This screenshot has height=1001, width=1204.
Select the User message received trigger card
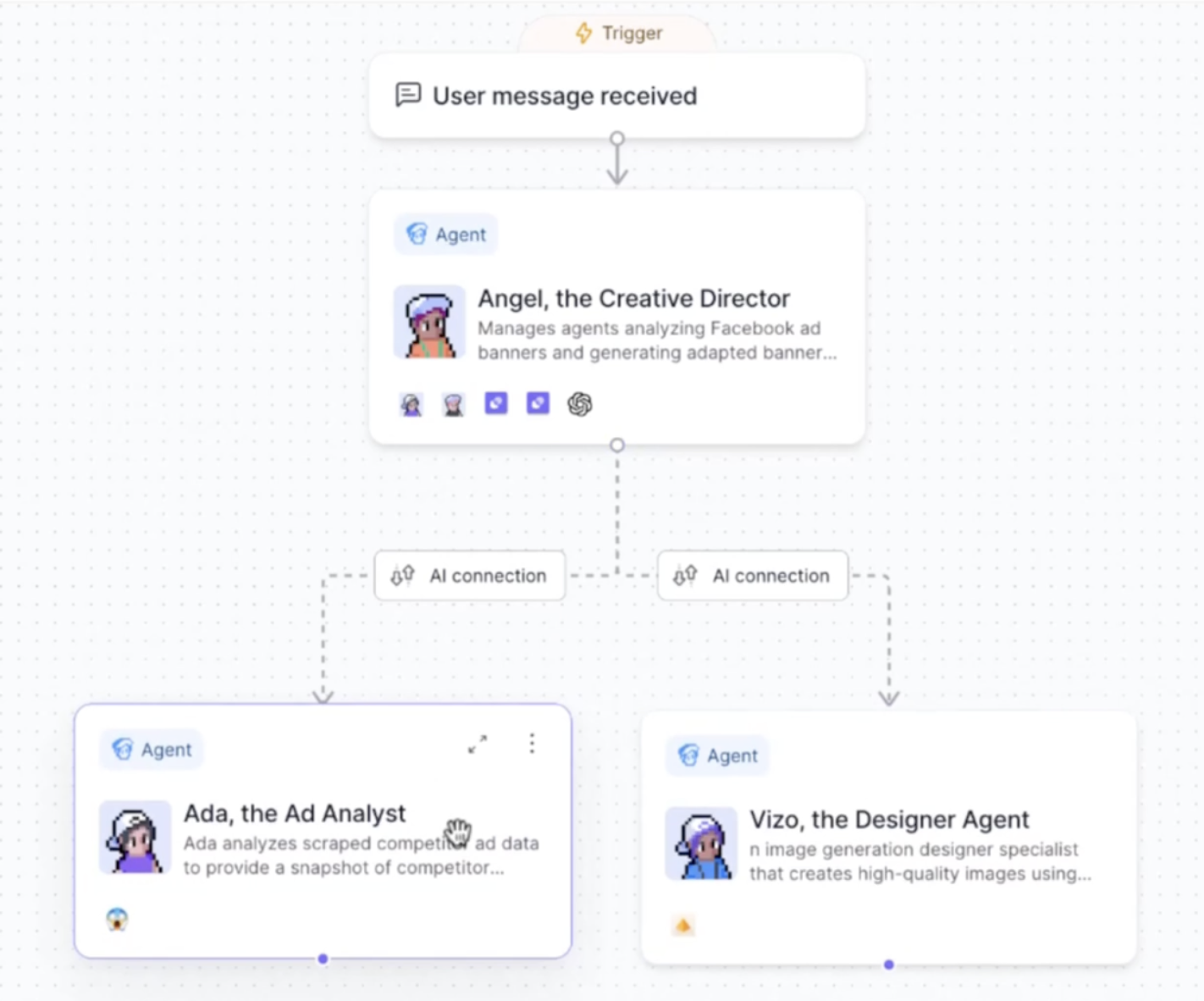[616, 95]
